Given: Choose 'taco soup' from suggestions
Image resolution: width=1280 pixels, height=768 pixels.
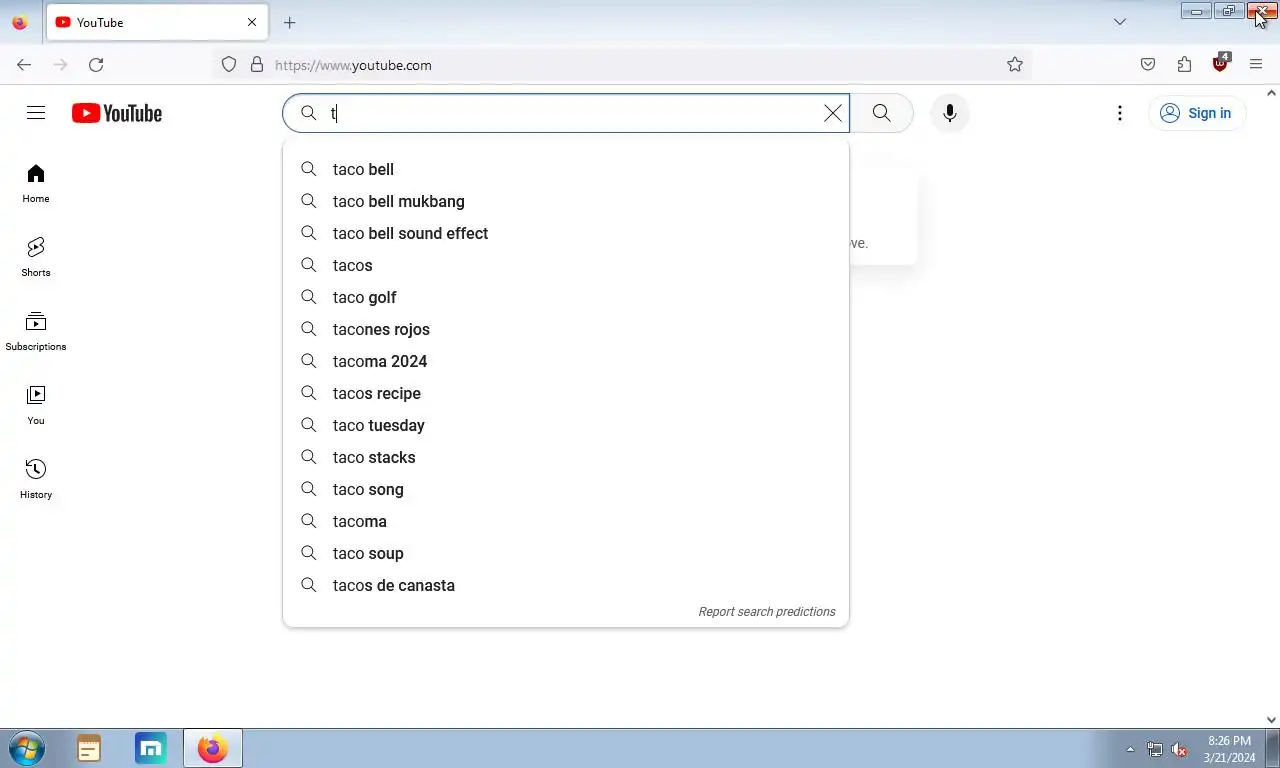Looking at the screenshot, I should [566, 554].
